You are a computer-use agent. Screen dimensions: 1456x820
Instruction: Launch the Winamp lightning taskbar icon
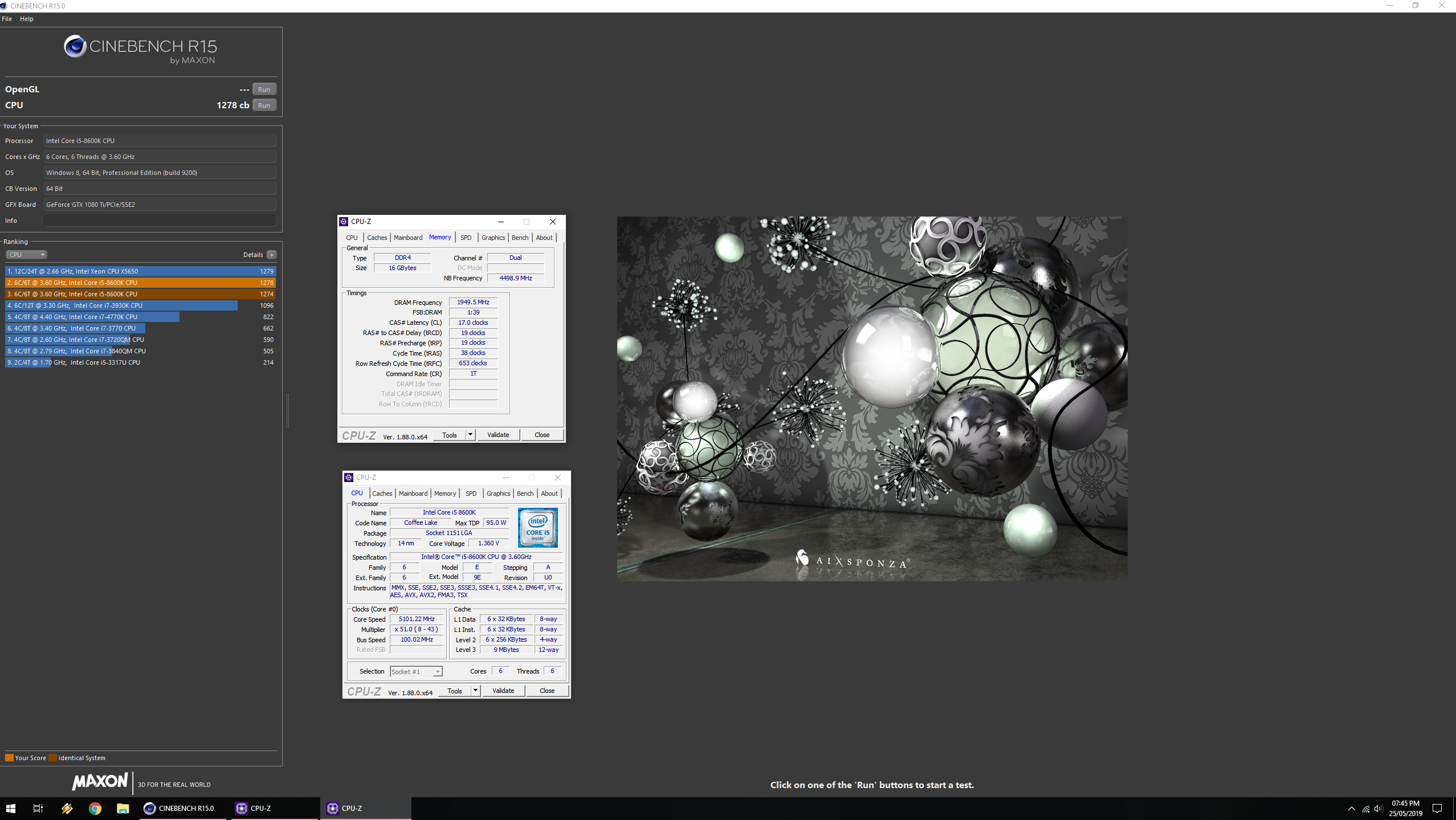[67, 808]
